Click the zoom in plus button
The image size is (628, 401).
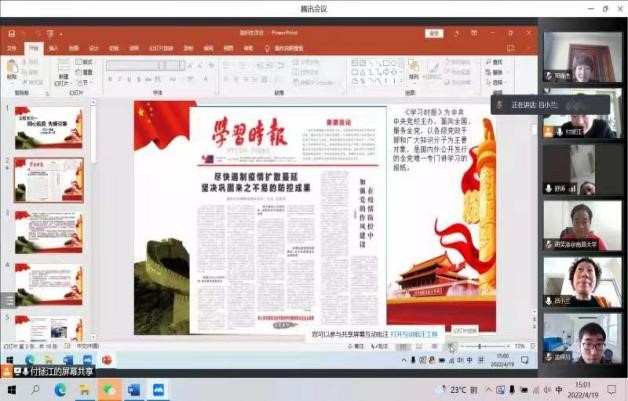click(x=509, y=346)
